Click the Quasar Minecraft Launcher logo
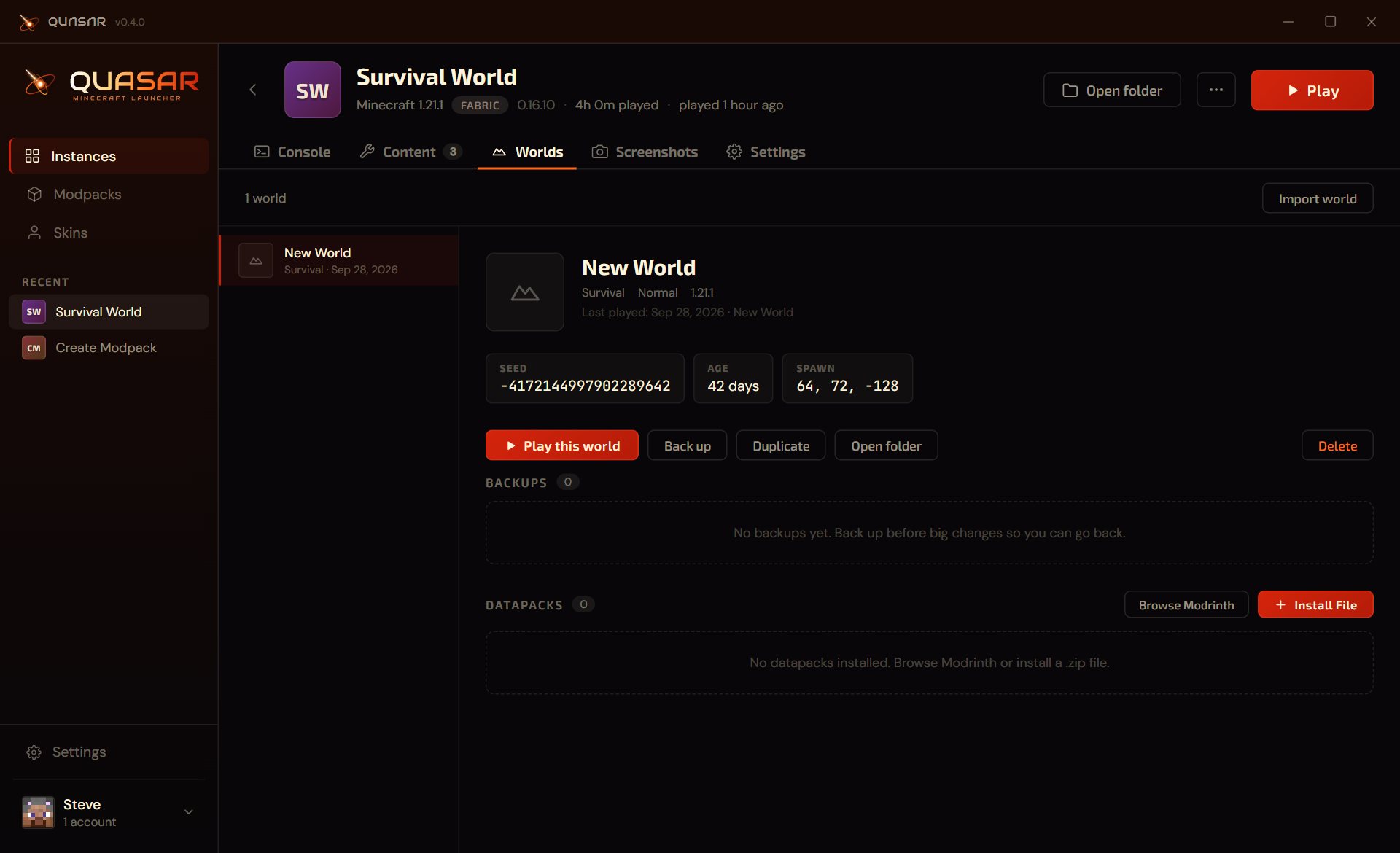 coord(112,85)
